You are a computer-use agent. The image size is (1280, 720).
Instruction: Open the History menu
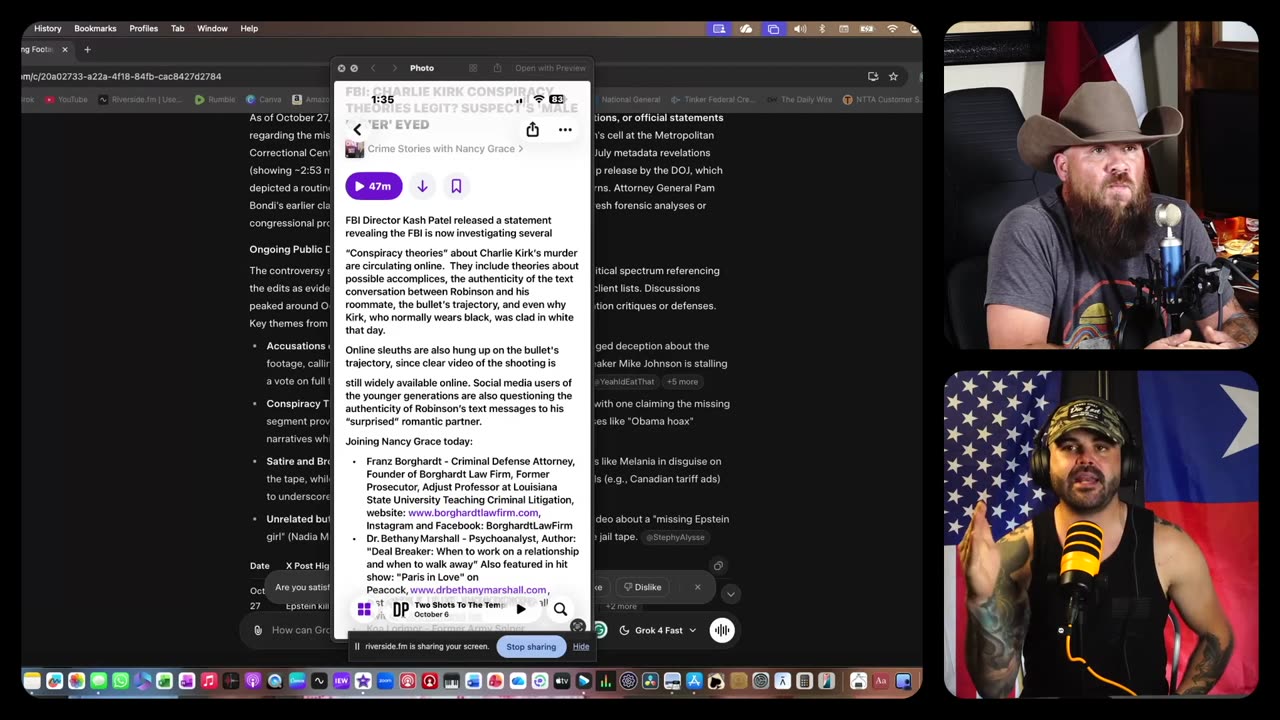click(x=47, y=29)
